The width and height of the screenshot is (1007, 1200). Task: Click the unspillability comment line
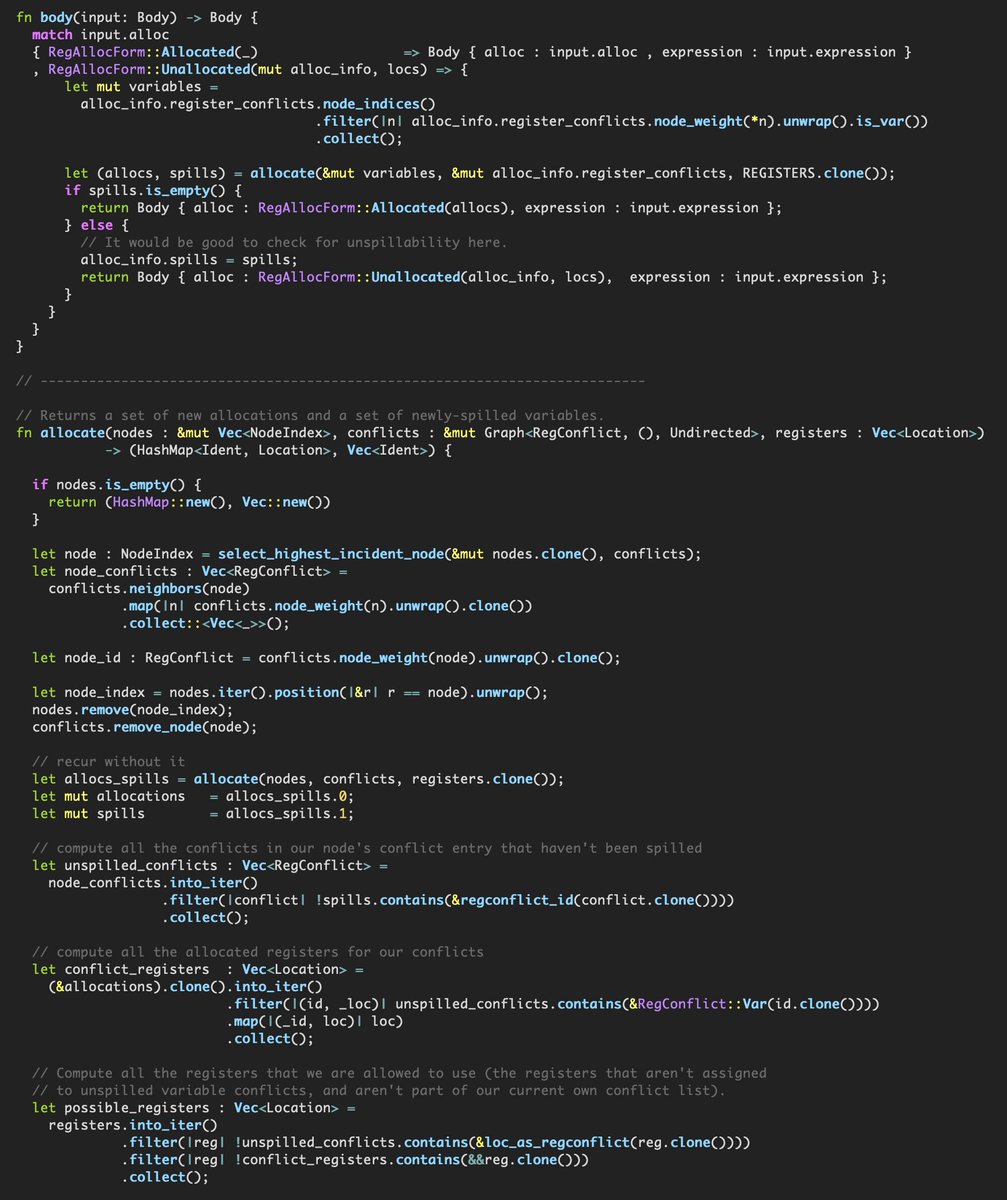[x=294, y=242]
